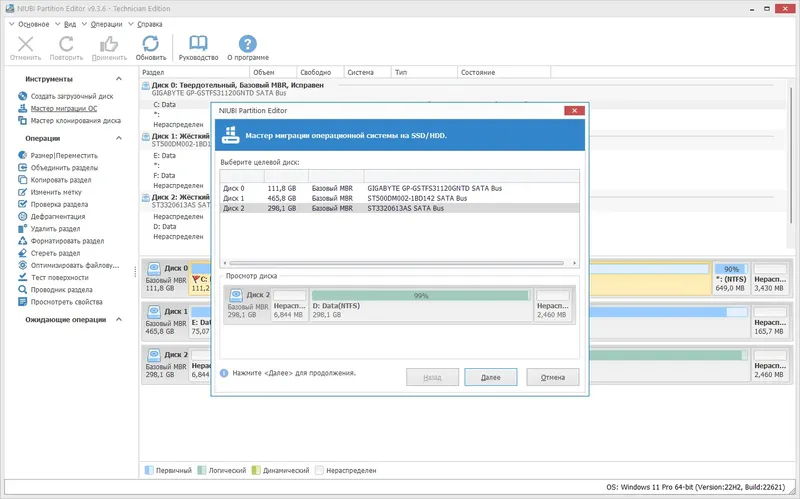The image size is (800, 499).
Task: Click the Логический legend swatch
Action: (202, 470)
